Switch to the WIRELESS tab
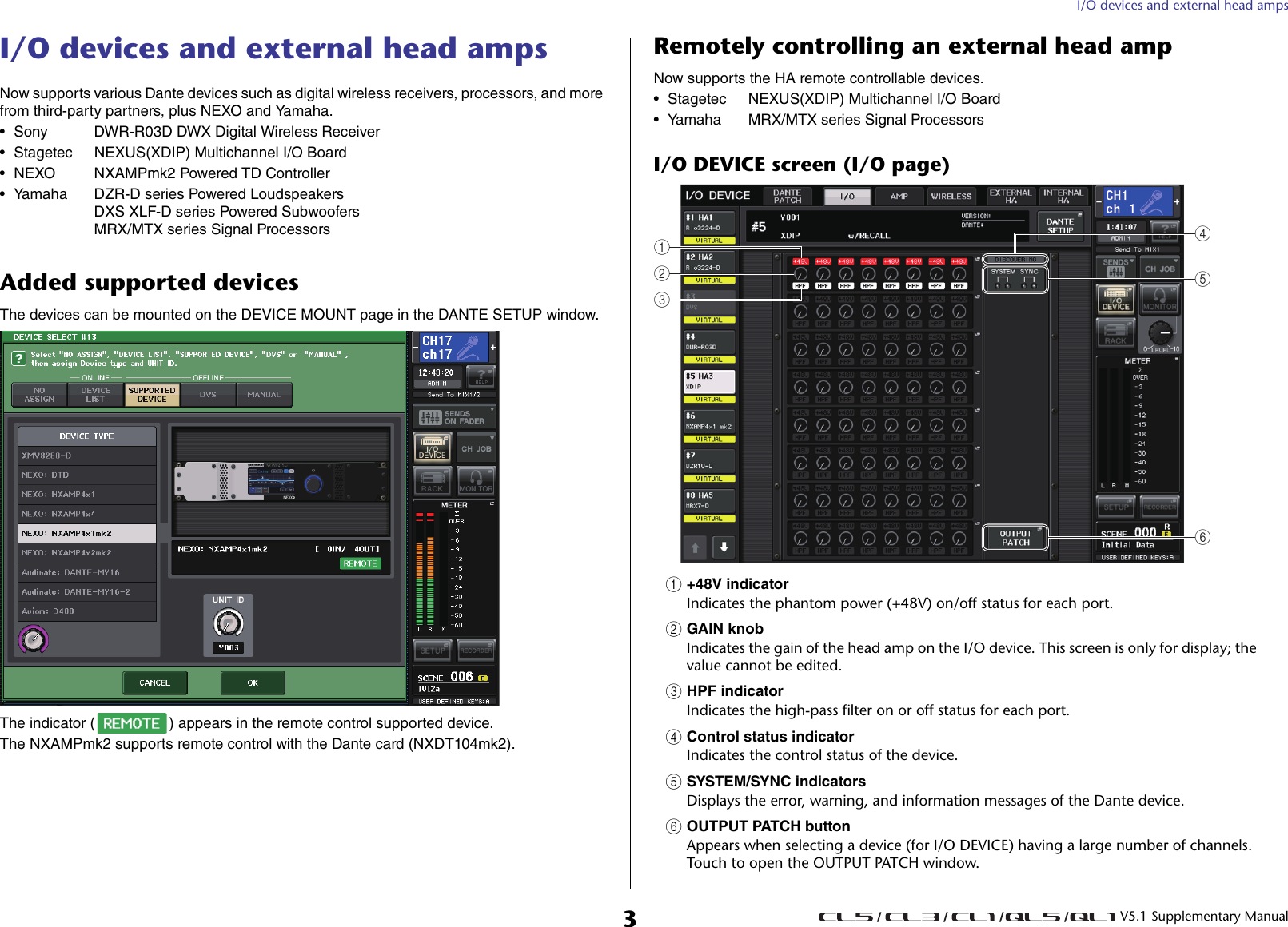This screenshot has width=1288, height=927. [951, 196]
